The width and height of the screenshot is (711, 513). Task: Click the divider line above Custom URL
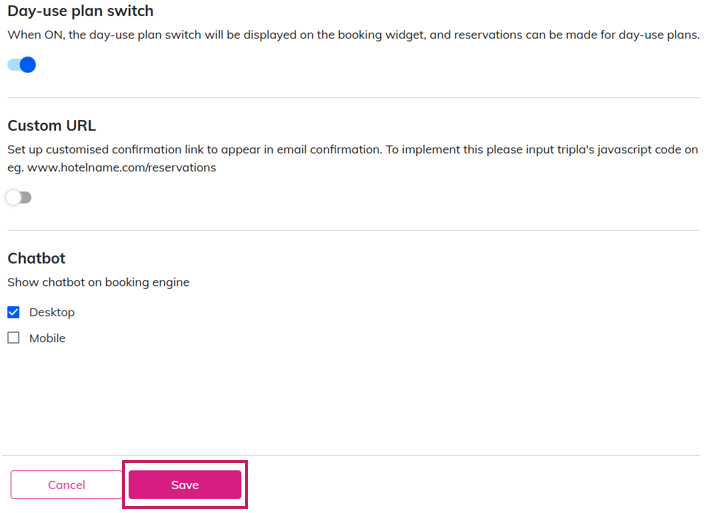[x=353, y=98]
